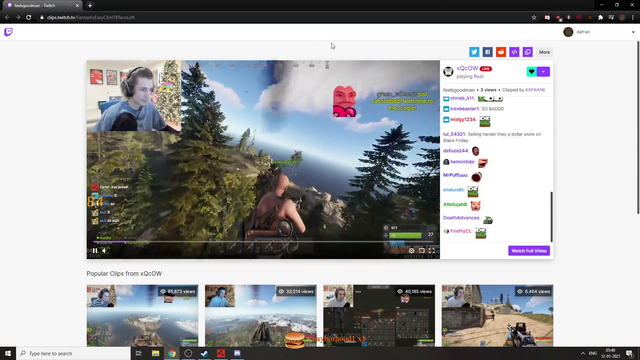This screenshot has width=640, height=360.
Task: Click the Twitch logo in the header
Action: coord(8,32)
